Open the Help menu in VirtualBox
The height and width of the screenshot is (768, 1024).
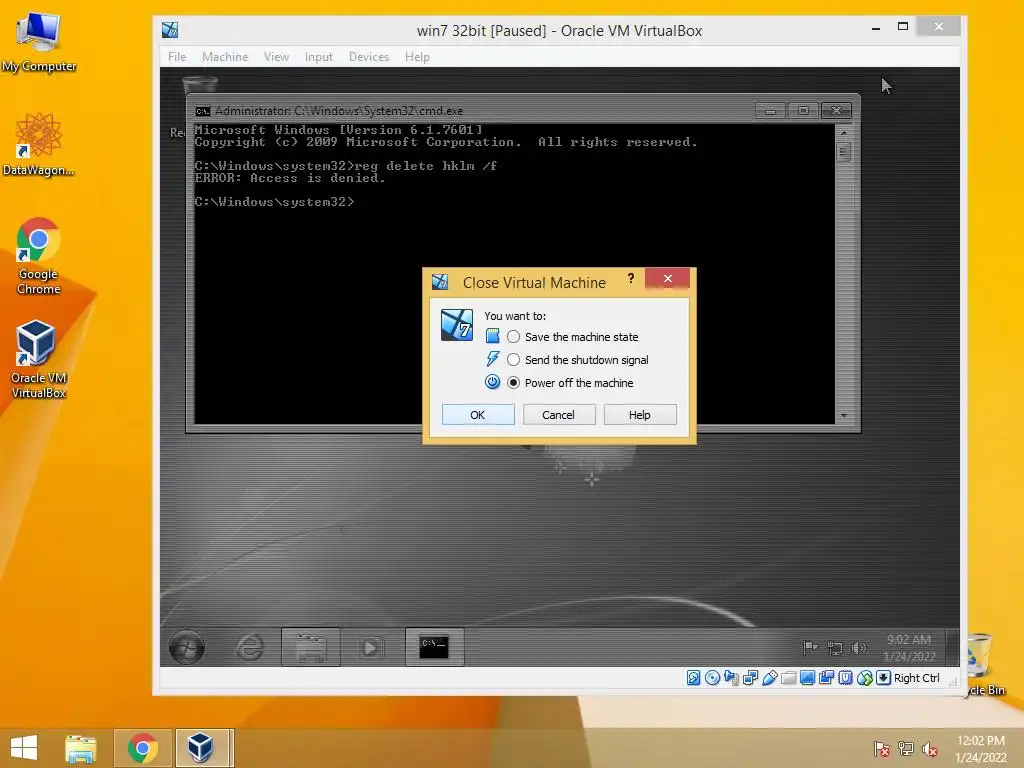417,57
